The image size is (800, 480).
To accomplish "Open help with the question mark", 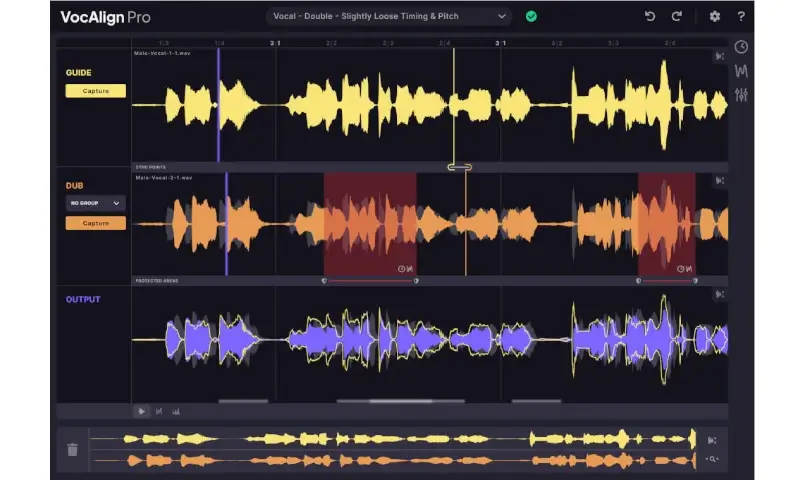I will click(x=741, y=16).
